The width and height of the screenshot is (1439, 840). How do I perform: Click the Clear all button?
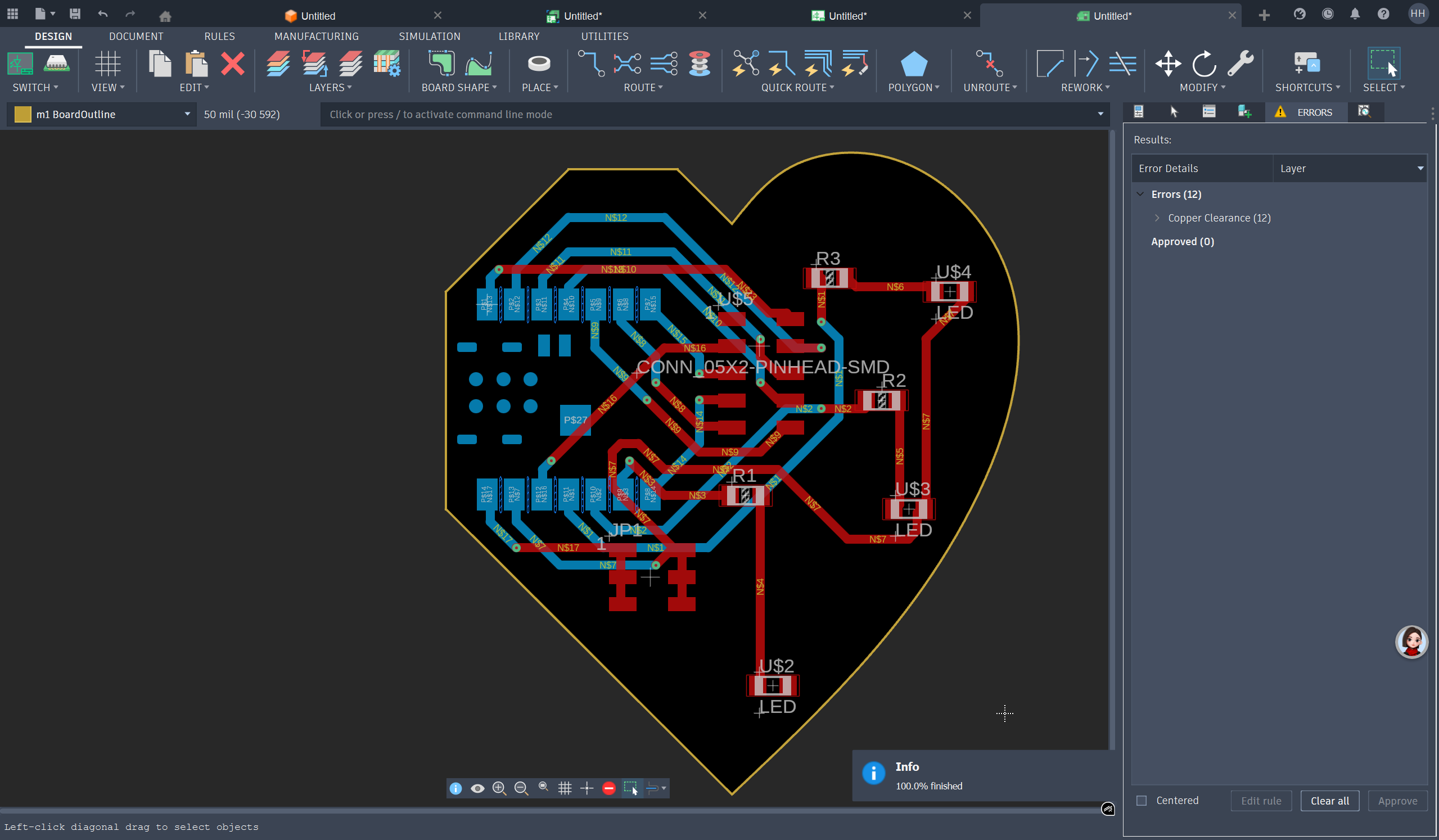tap(1329, 801)
